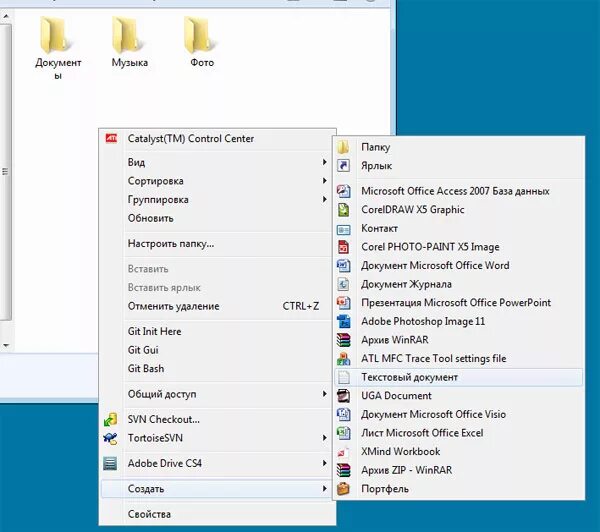Screen dimensions: 600x532
Task: Expand the Создать submenu arrow
Action: point(324,489)
